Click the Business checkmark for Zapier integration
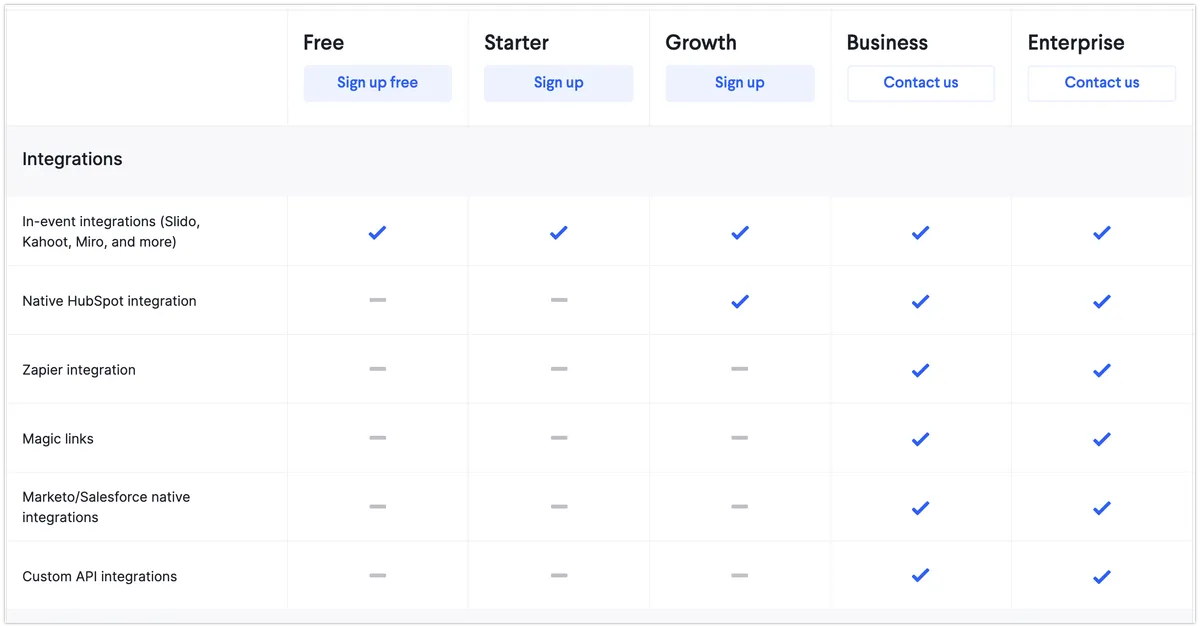Image resolution: width=1200 pixels, height=628 pixels. tap(920, 370)
